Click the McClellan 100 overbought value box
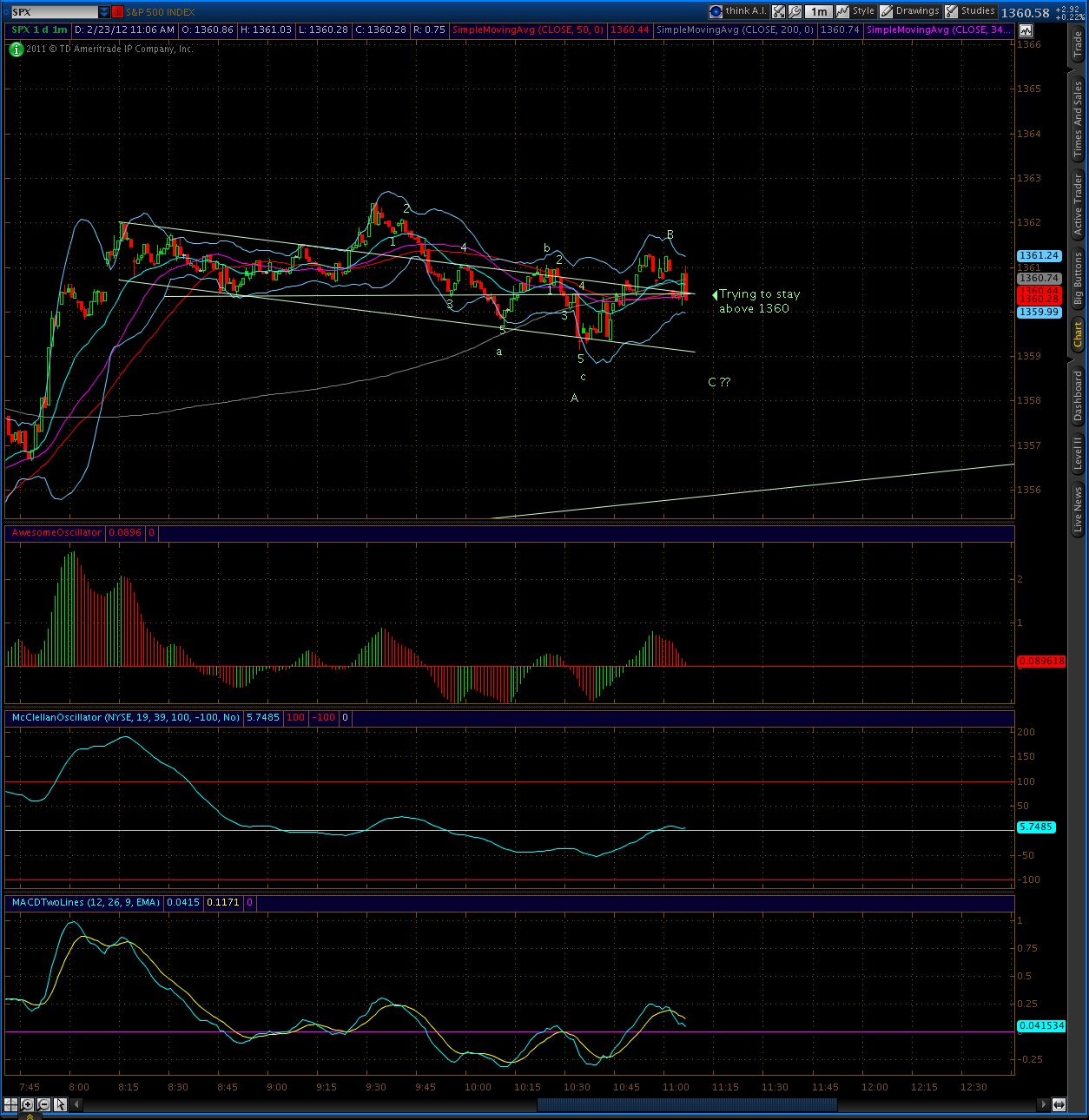Viewport: 1089px width, 1120px height. point(296,718)
